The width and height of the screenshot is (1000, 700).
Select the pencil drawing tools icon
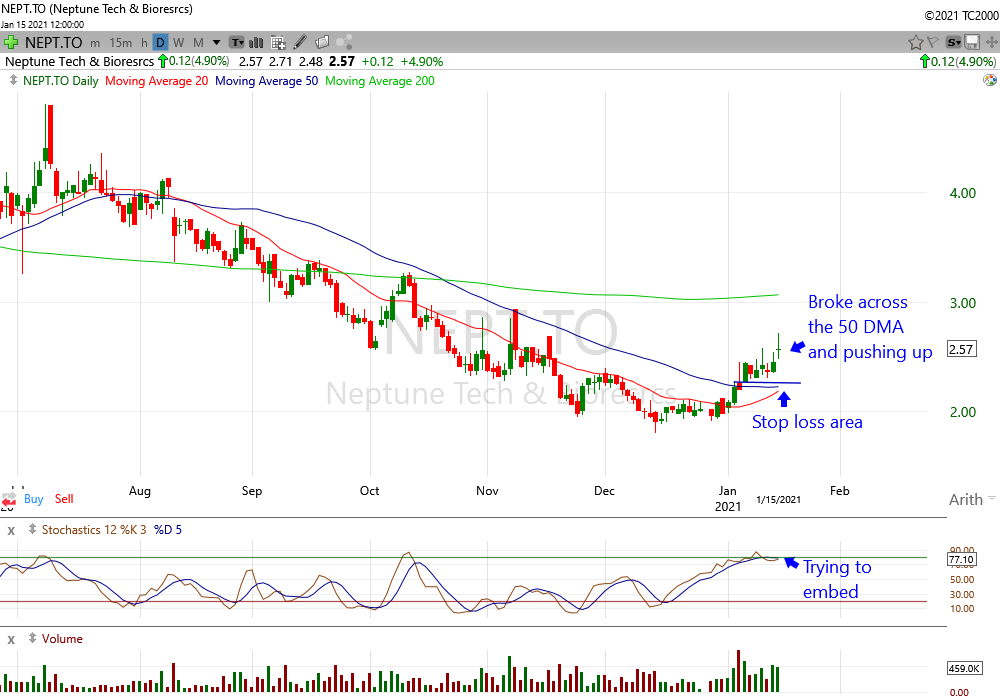[300, 43]
